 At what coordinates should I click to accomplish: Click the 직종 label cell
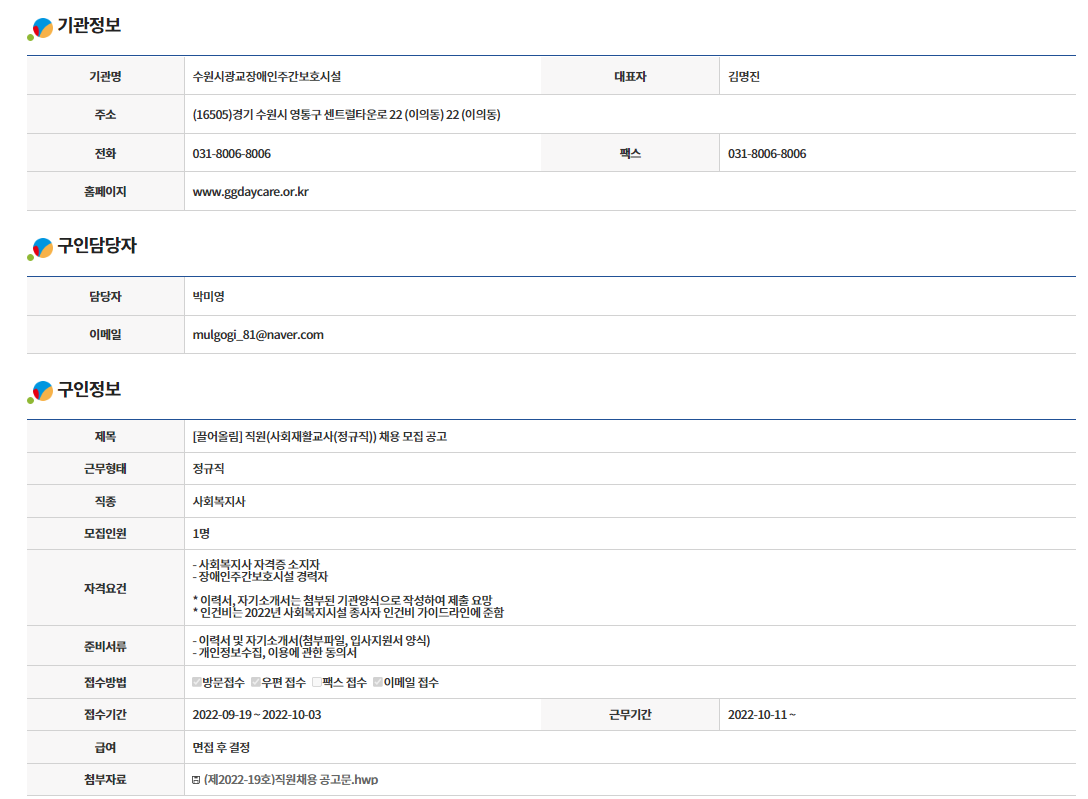tap(105, 501)
